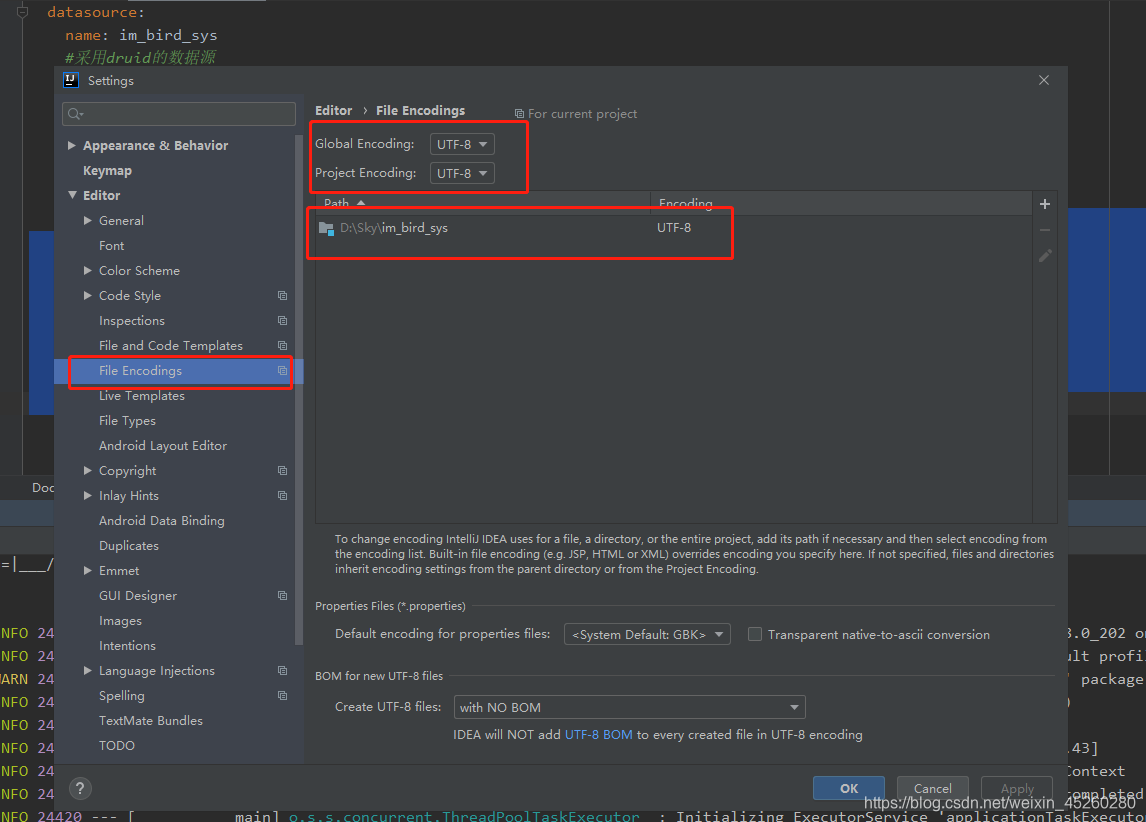Click the help question mark icon

pyautogui.click(x=80, y=788)
